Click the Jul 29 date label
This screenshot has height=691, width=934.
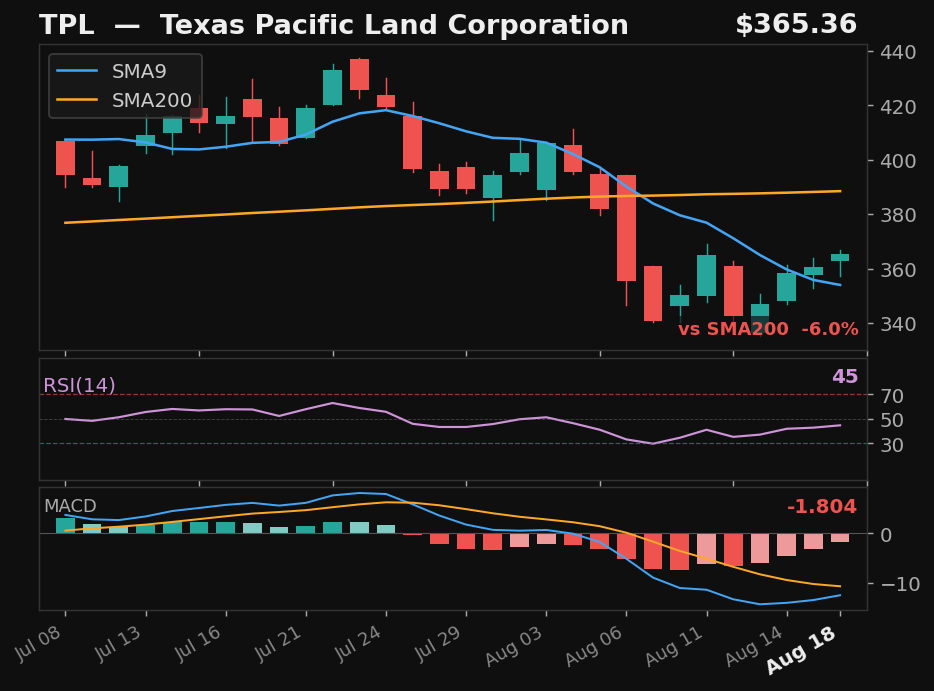coord(438,644)
